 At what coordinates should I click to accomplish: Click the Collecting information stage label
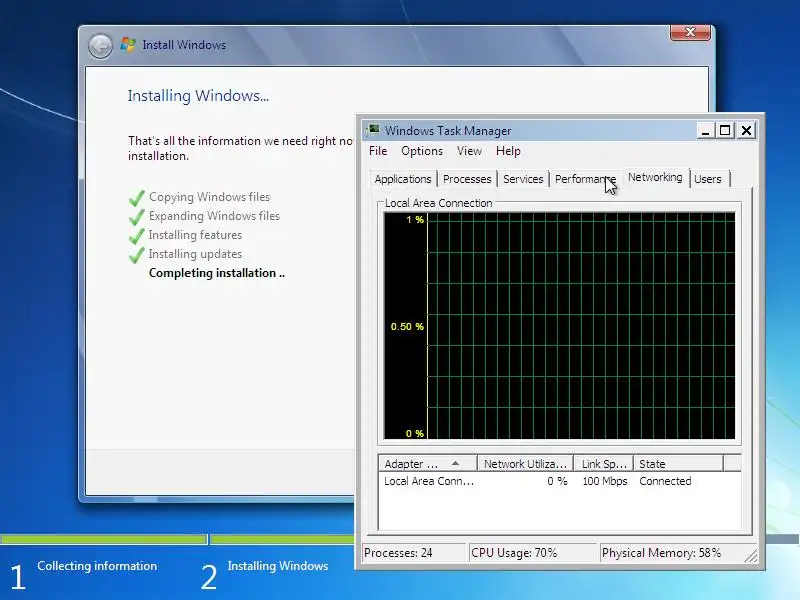tap(97, 566)
